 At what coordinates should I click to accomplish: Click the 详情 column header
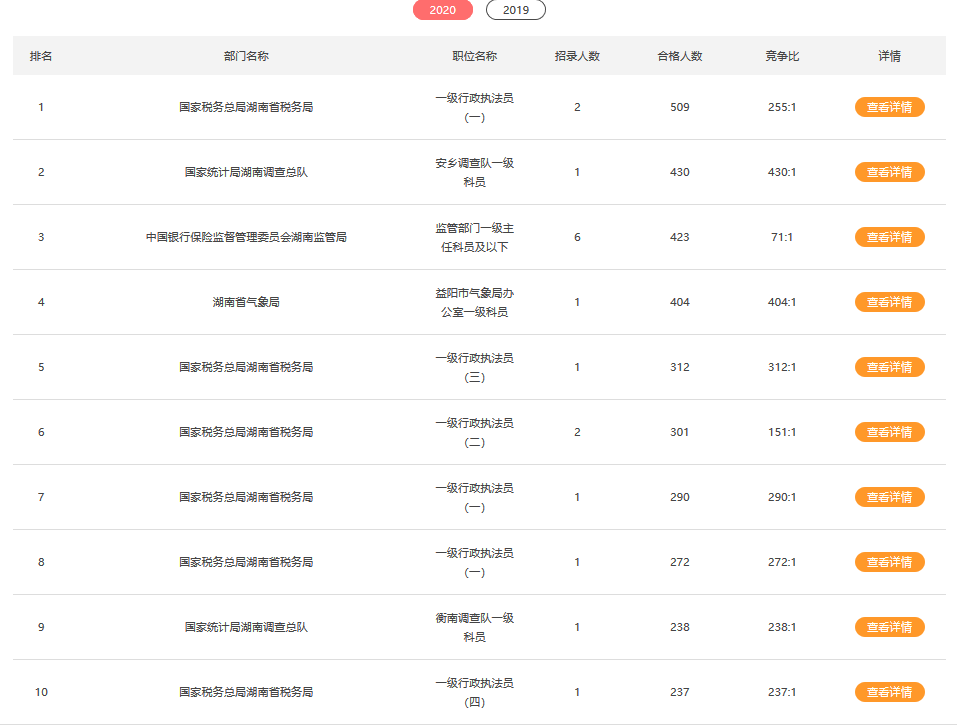889,56
